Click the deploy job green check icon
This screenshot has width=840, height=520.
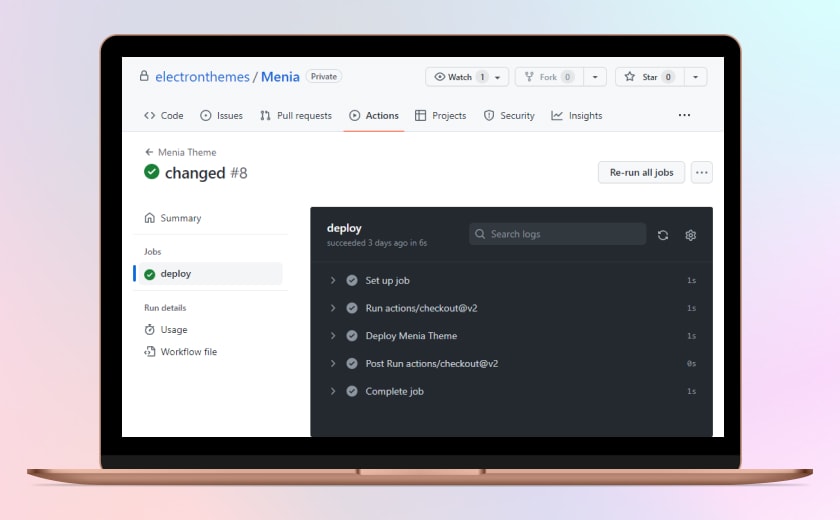click(150, 274)
